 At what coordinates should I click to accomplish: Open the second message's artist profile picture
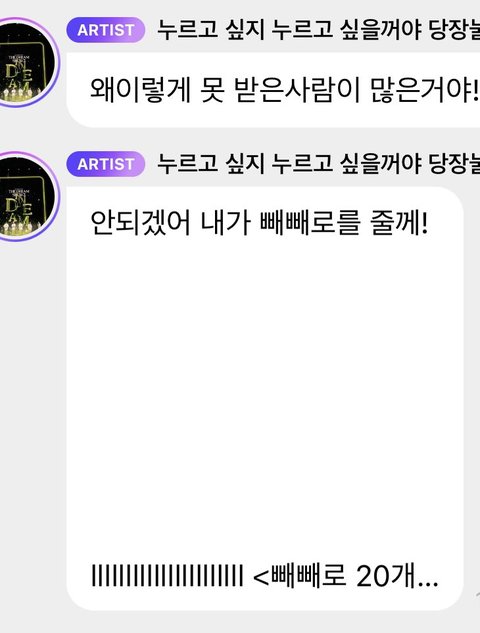click(x=27, y=196)
